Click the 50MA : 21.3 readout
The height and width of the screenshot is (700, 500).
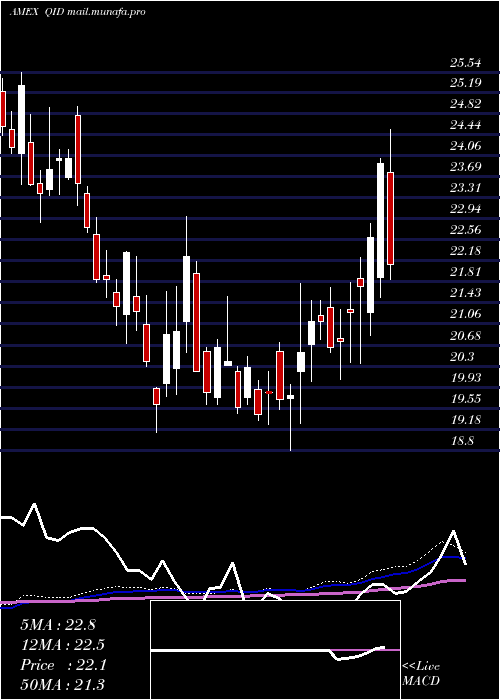pos(62,685)
